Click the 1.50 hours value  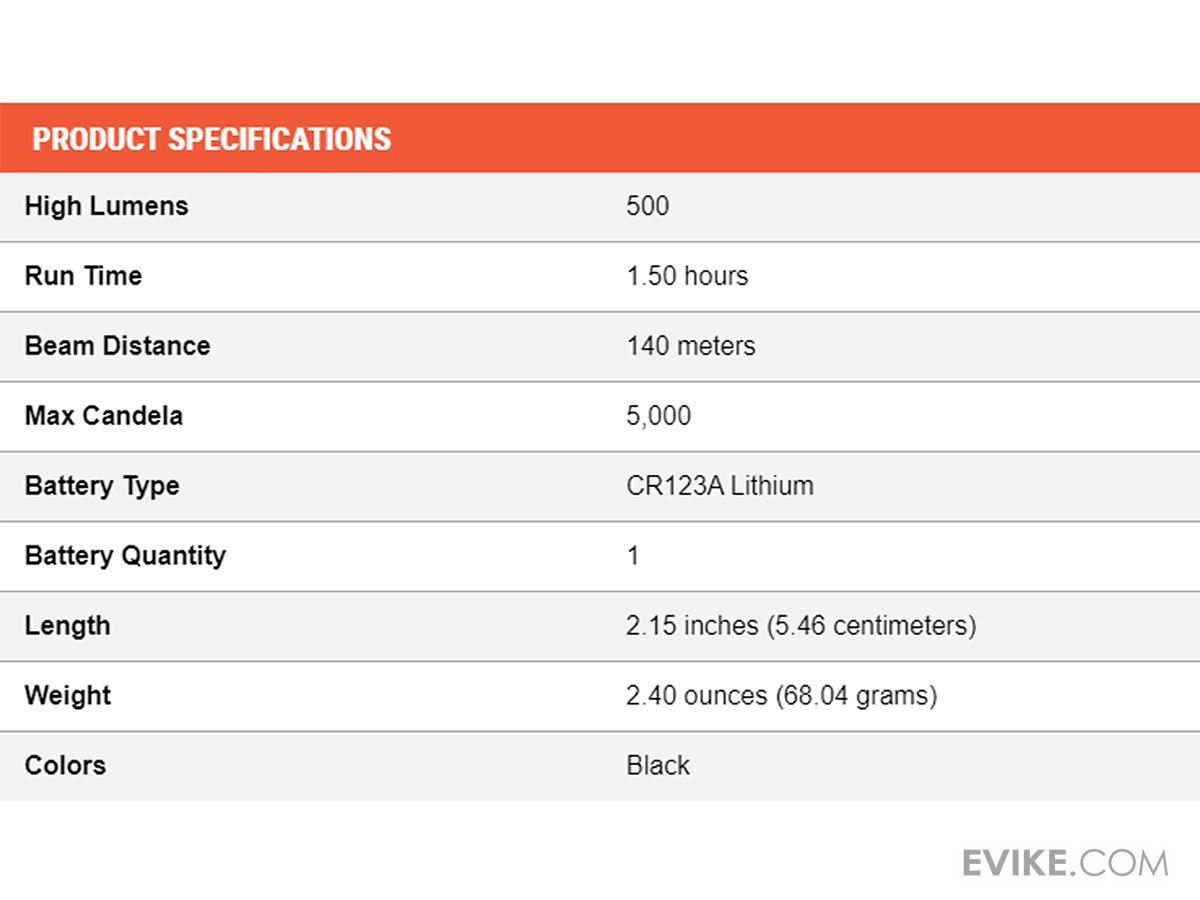[687, 276]
